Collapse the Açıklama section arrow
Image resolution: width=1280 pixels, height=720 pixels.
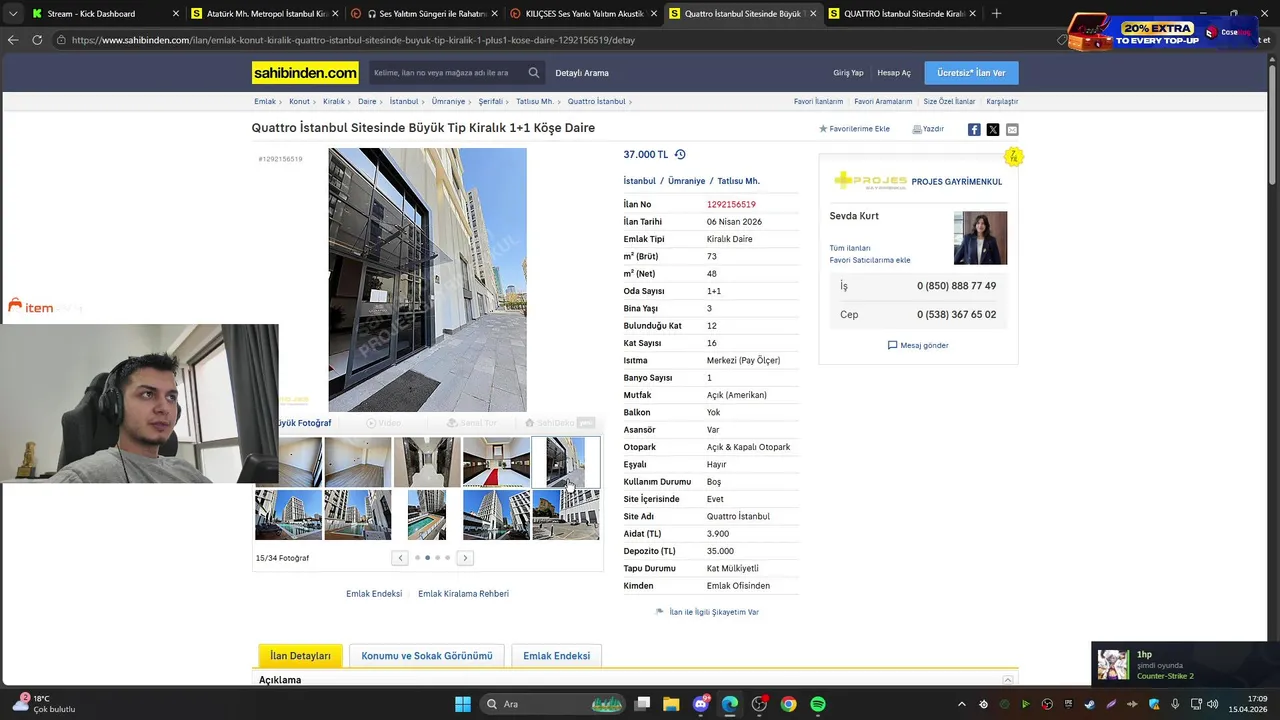[1007, 680]
